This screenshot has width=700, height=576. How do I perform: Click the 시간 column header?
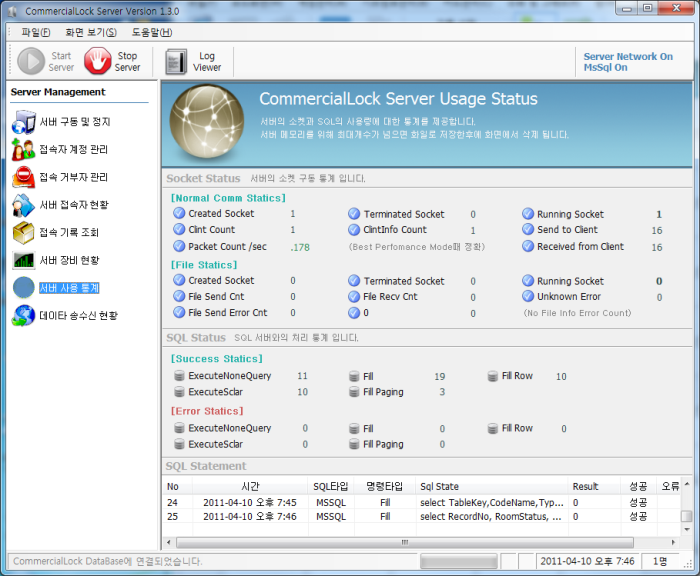[x=250, y=486]
